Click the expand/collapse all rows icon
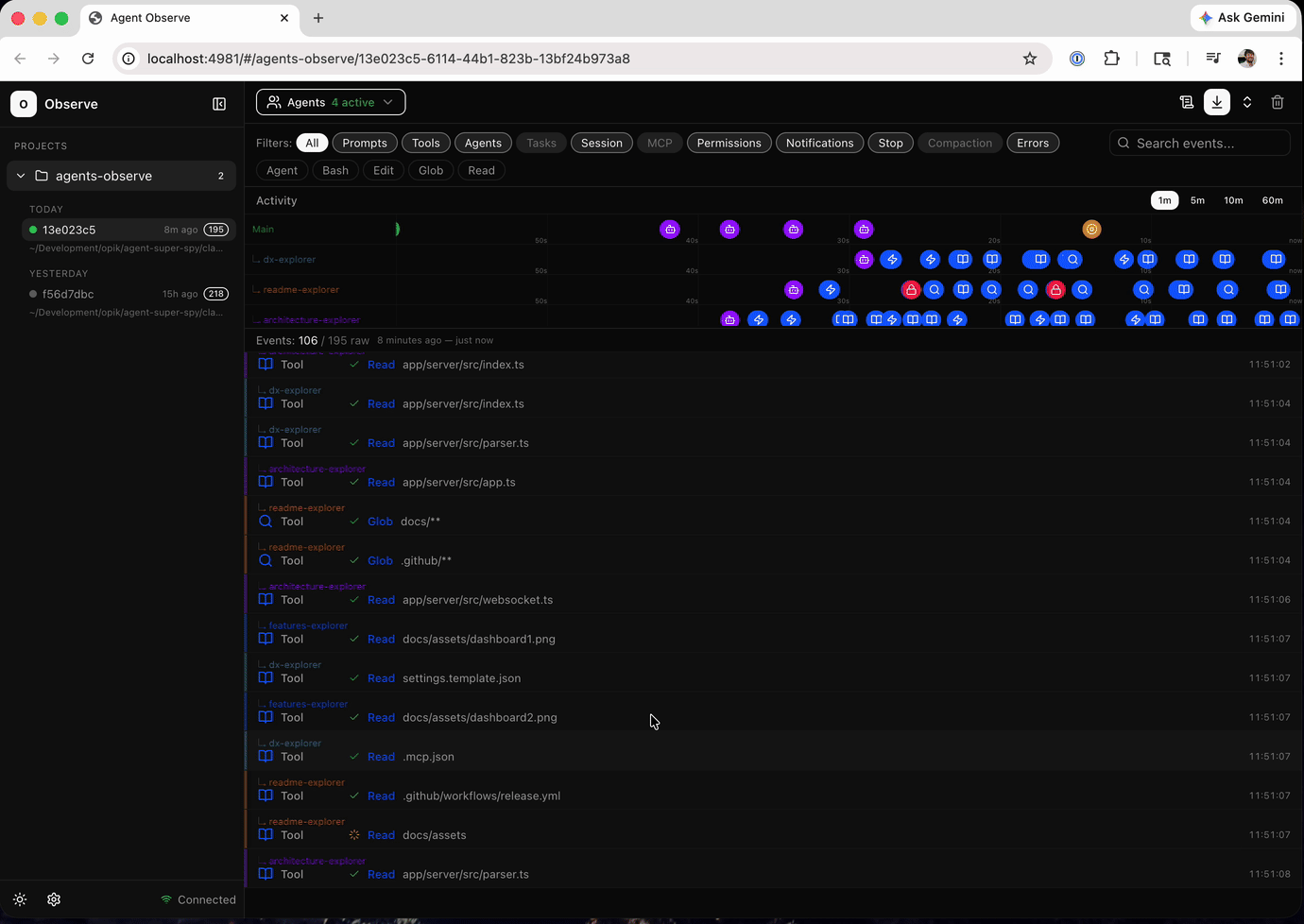The width and height of the screenshot is (1304, 924). [x=1247, y=102]
